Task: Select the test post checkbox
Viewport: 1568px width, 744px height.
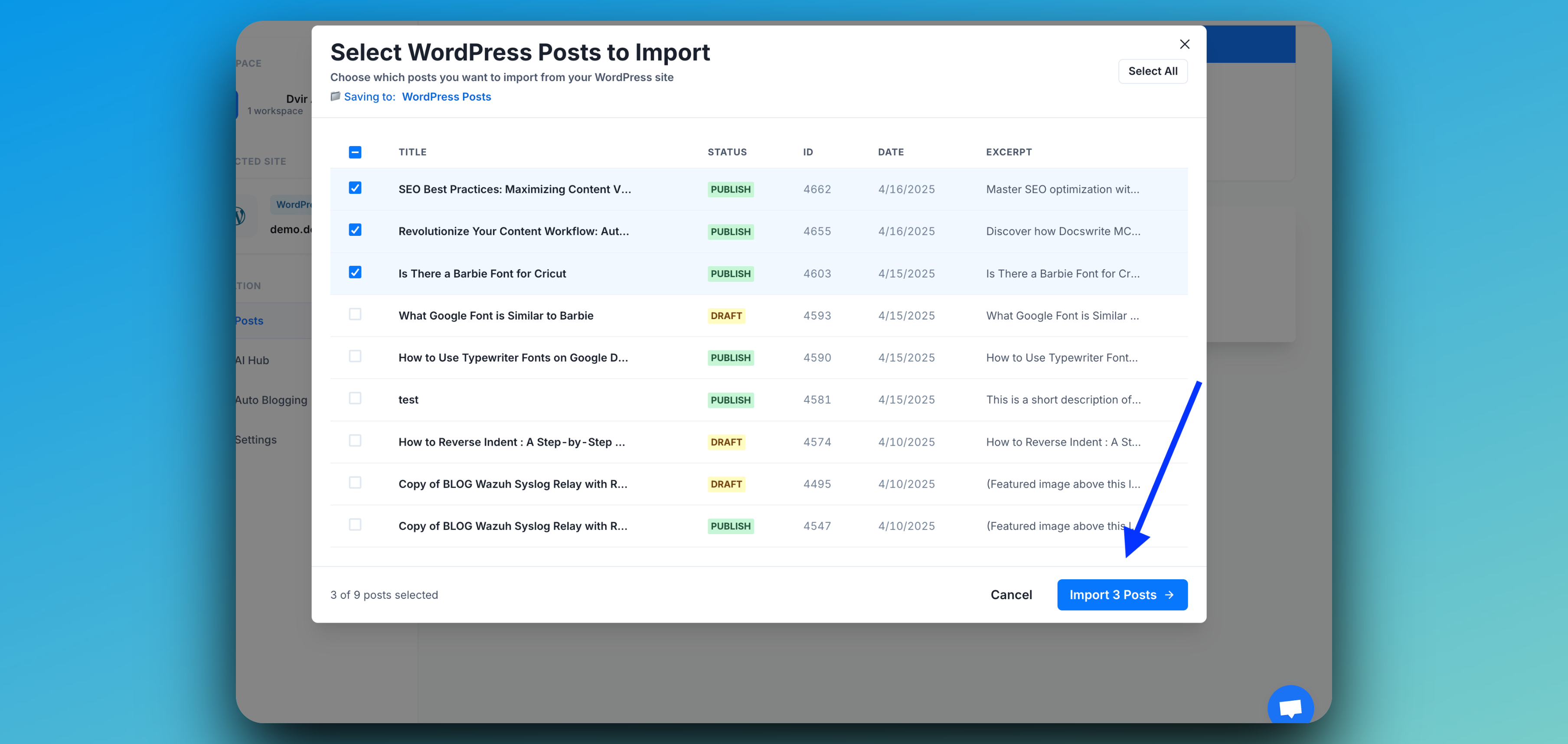Action: 355,398
